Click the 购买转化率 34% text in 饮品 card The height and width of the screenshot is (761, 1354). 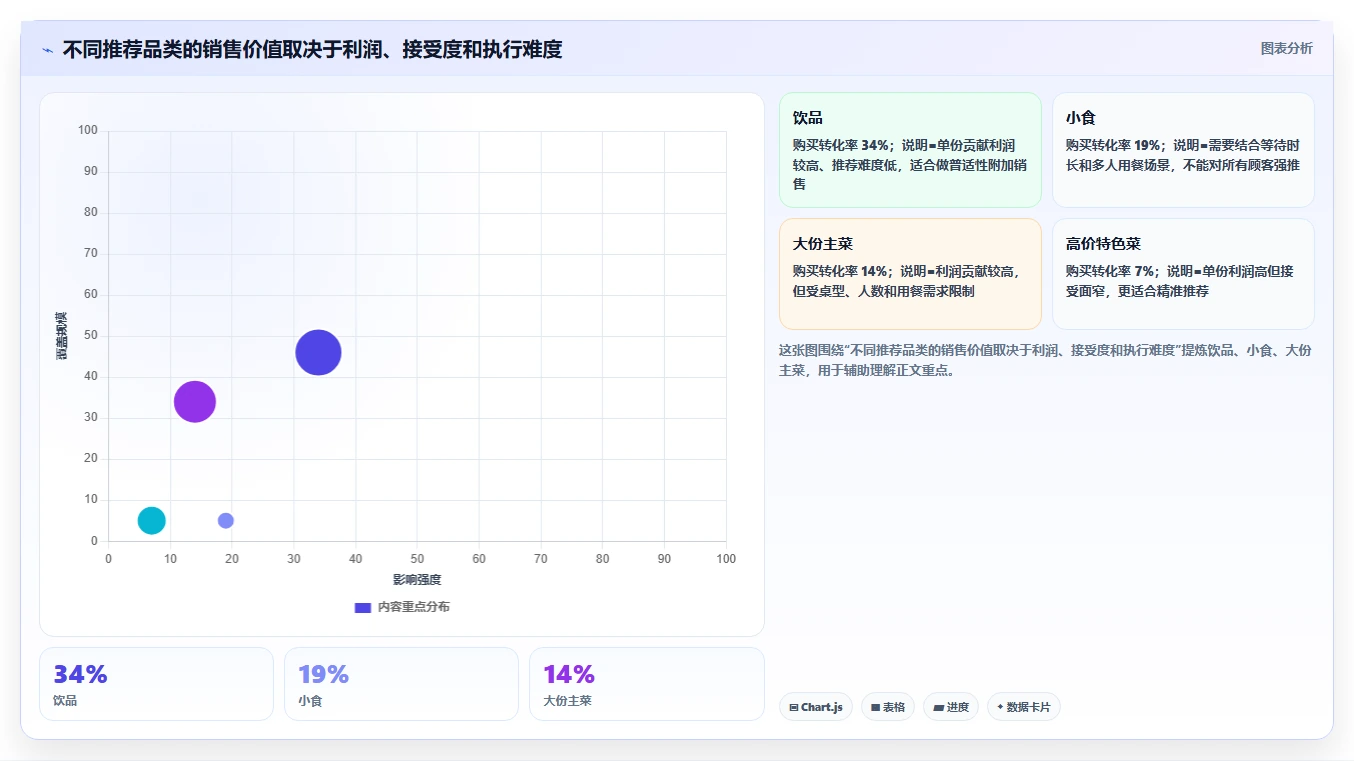click(841, 145)
